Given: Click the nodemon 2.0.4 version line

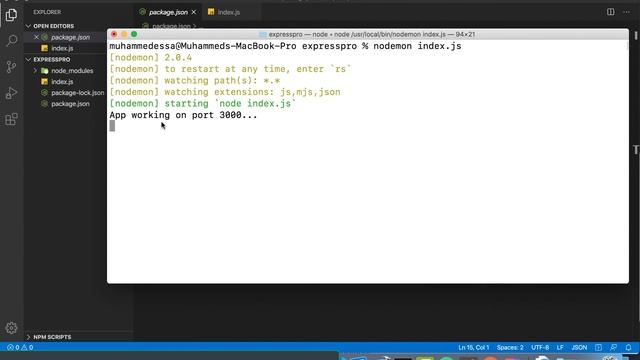Looking at the screenshot, I should [151, 58].
